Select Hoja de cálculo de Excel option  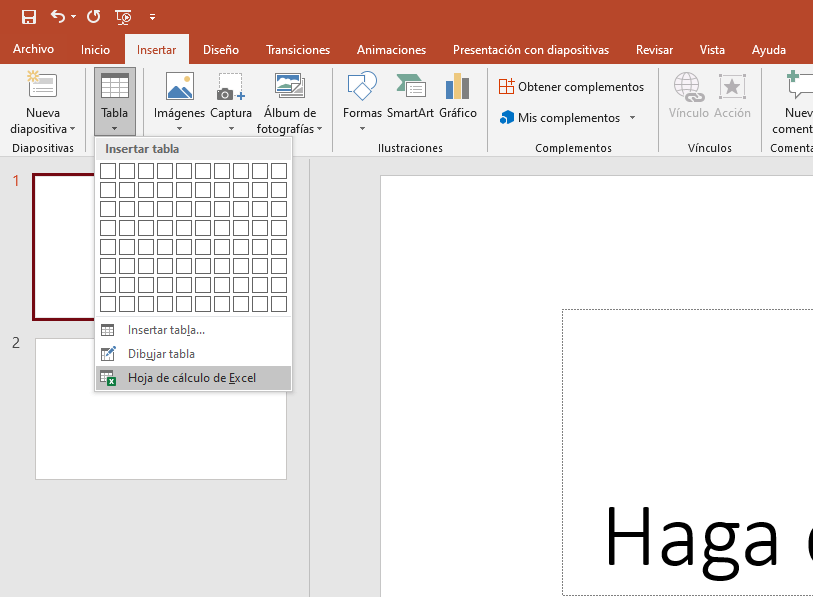pyautogui.click(x=193, y=378)
